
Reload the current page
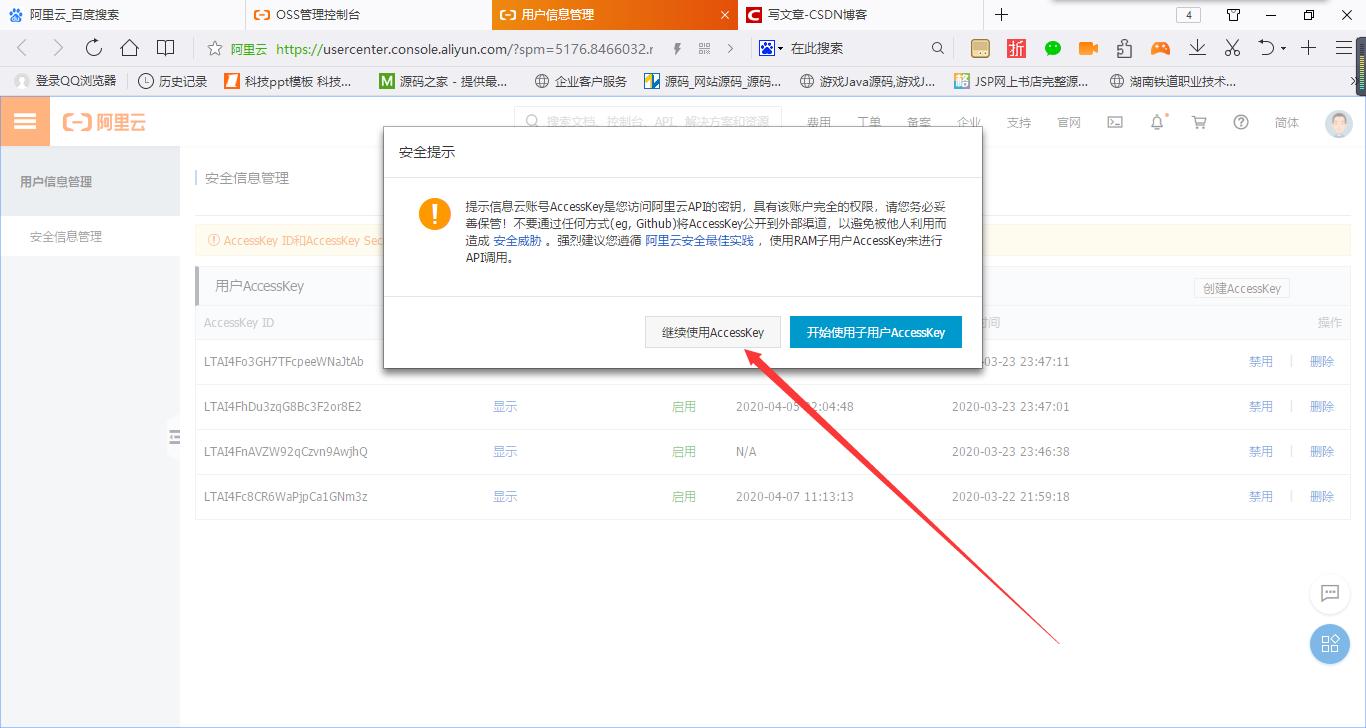click(x=94, y=48)
